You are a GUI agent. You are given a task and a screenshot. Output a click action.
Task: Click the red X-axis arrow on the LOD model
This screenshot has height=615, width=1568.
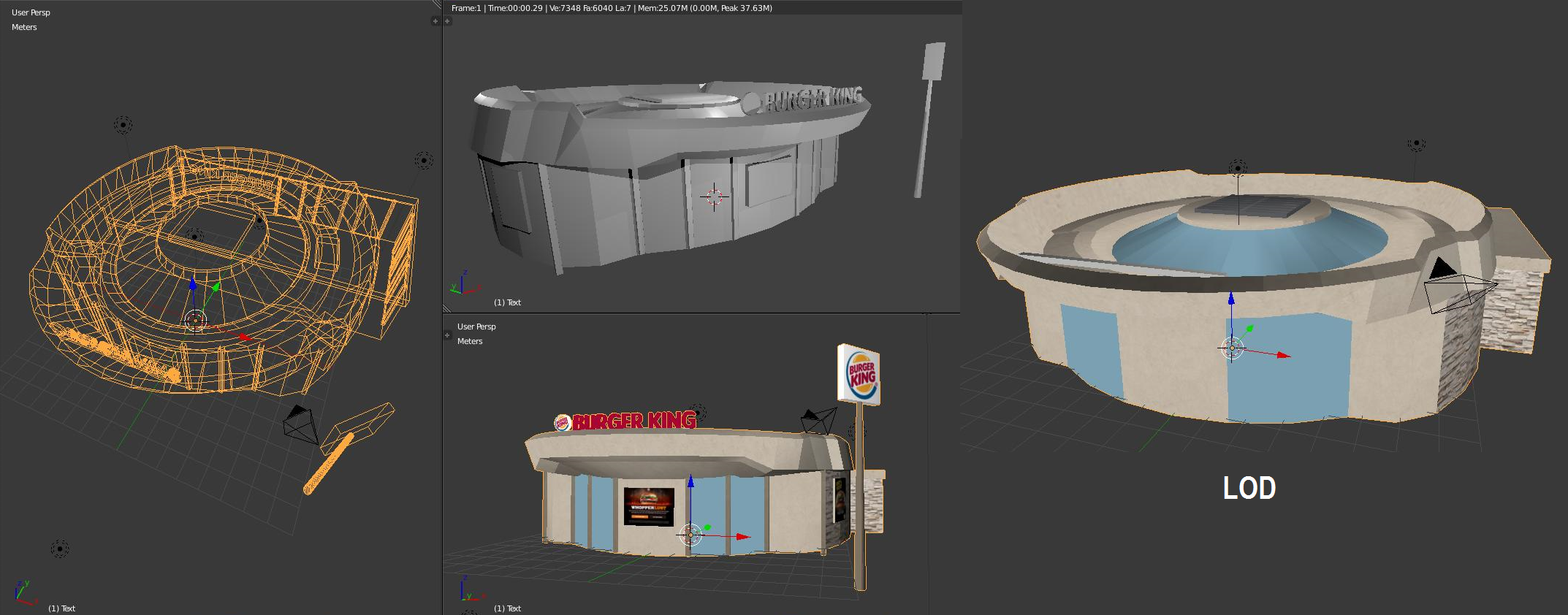pos(1282,355)
